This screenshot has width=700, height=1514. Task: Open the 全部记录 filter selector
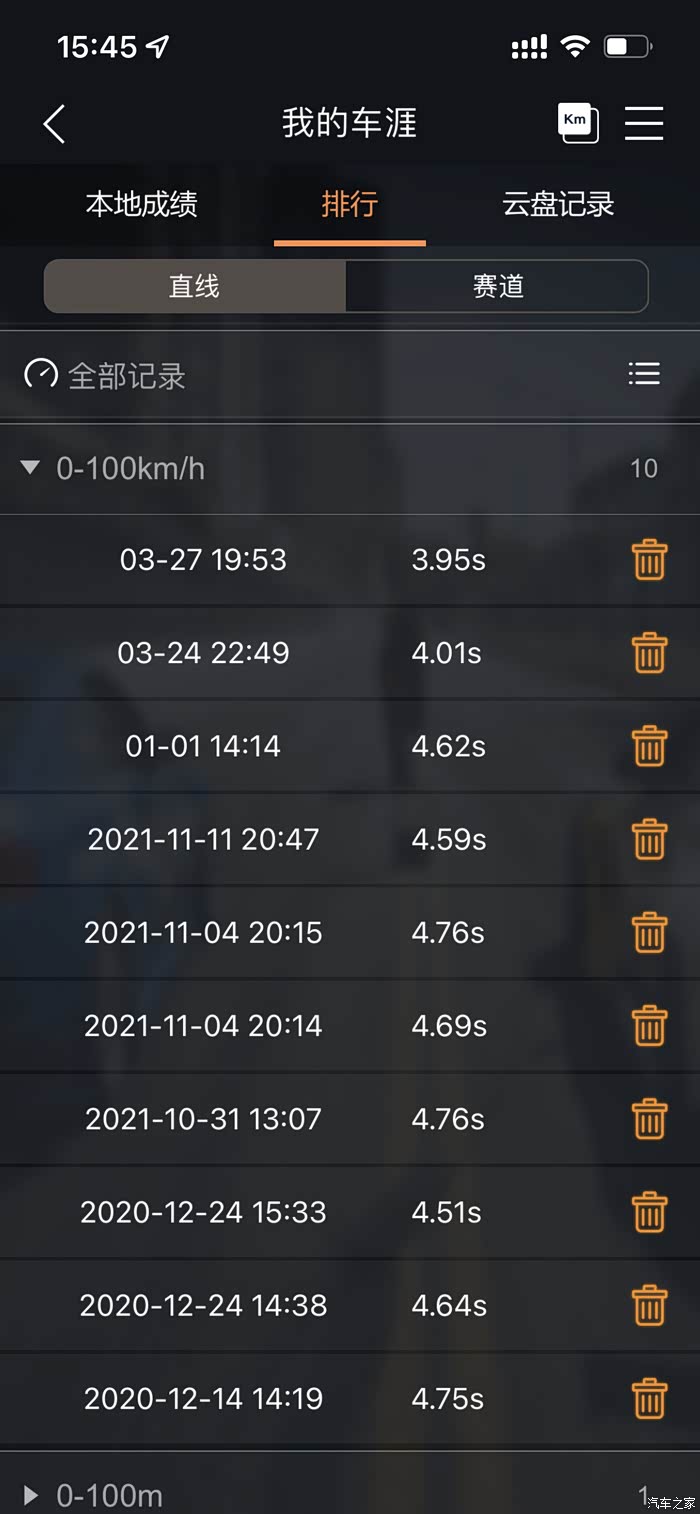click(106, 375)
